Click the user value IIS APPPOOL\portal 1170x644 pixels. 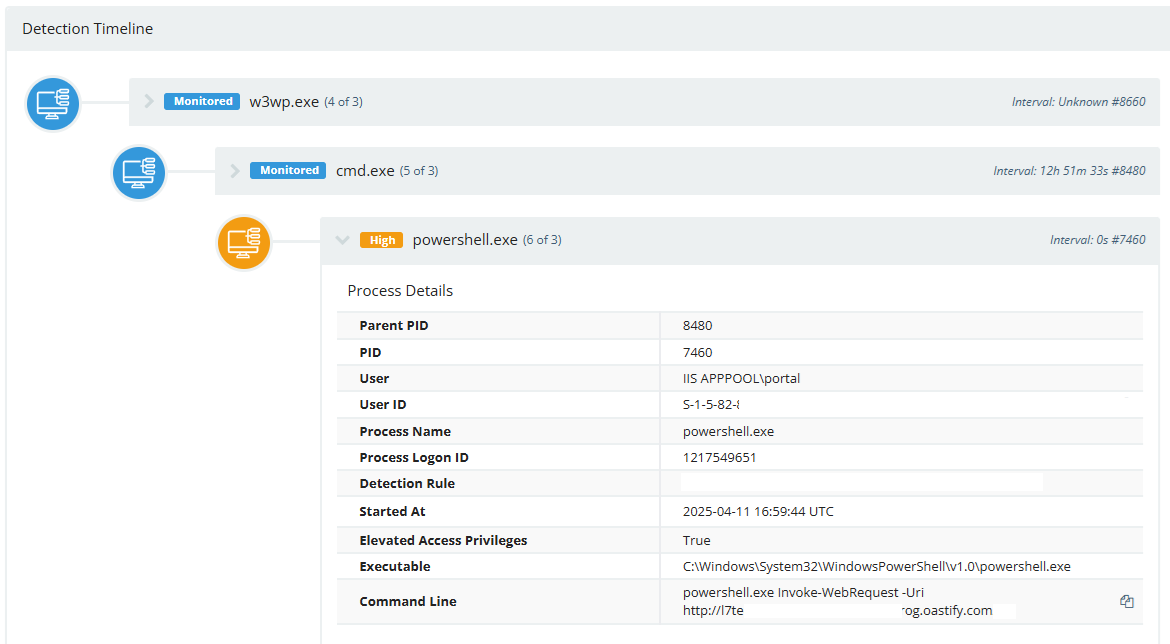click(x=741, y=378)
